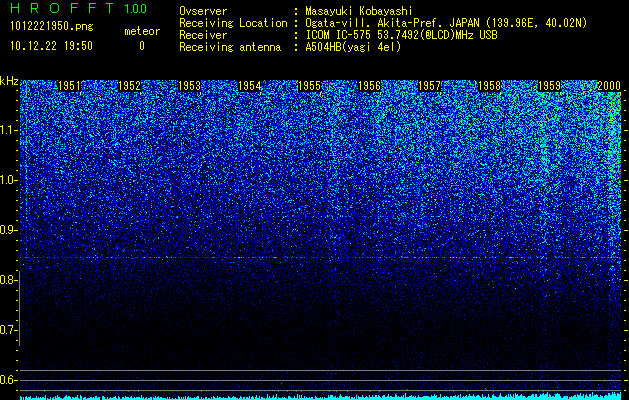Click frequency axis label 1.1
The image size is (629, 400).
pyautogui.click(x=8, y=130)
